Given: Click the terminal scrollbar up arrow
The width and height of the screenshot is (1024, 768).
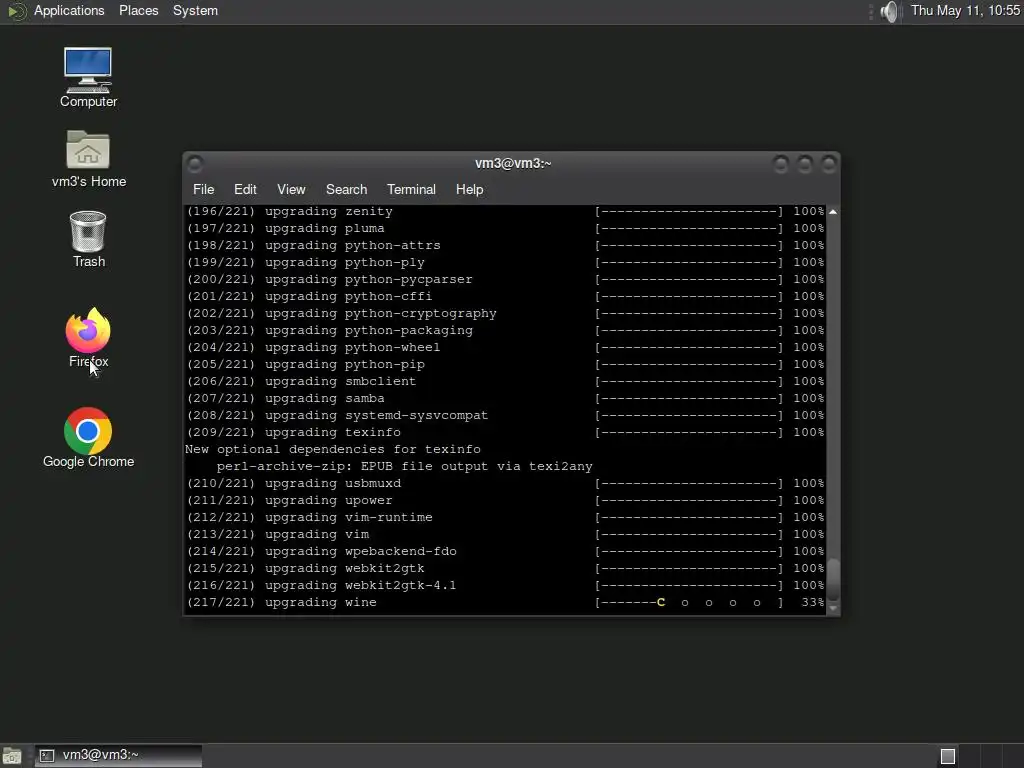Looking at the screenshot, I should coord(833,212).
